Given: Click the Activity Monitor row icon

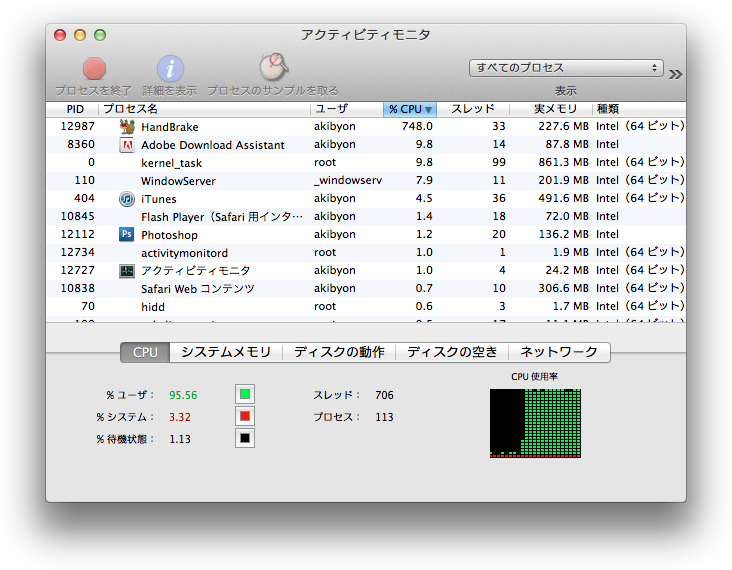Looking at the screenshot, I should [127, 271].
